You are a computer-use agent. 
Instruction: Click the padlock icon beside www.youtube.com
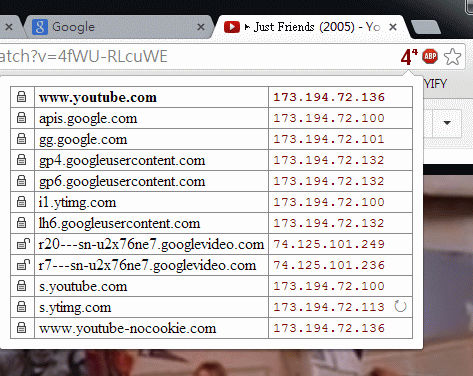click(x=22, y=97)
